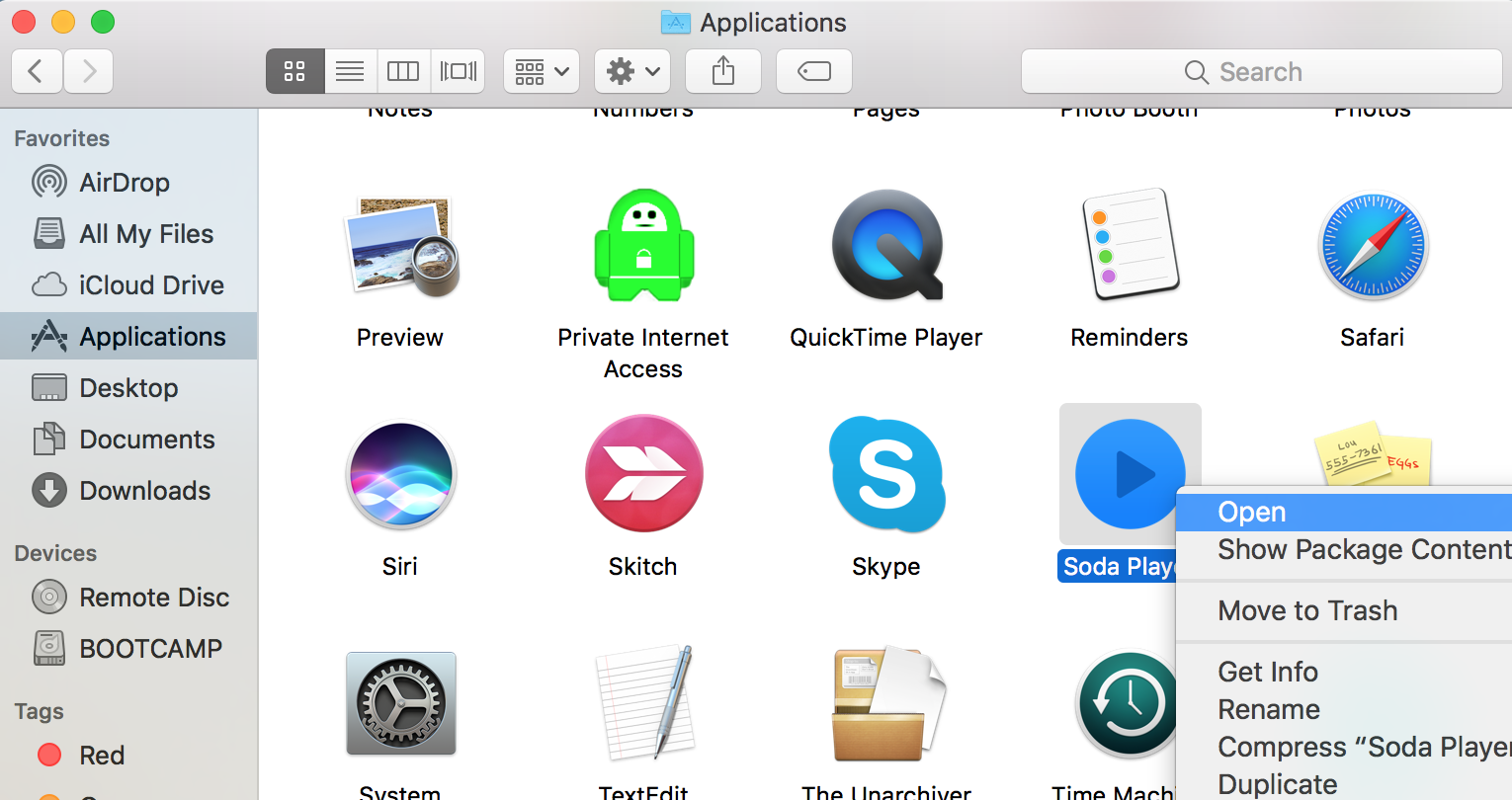Viewport: 1512px width, 800px height.
Task: Choose Duplicate from the context menu
Action: pyautogui.click(x=1344, y=784)
